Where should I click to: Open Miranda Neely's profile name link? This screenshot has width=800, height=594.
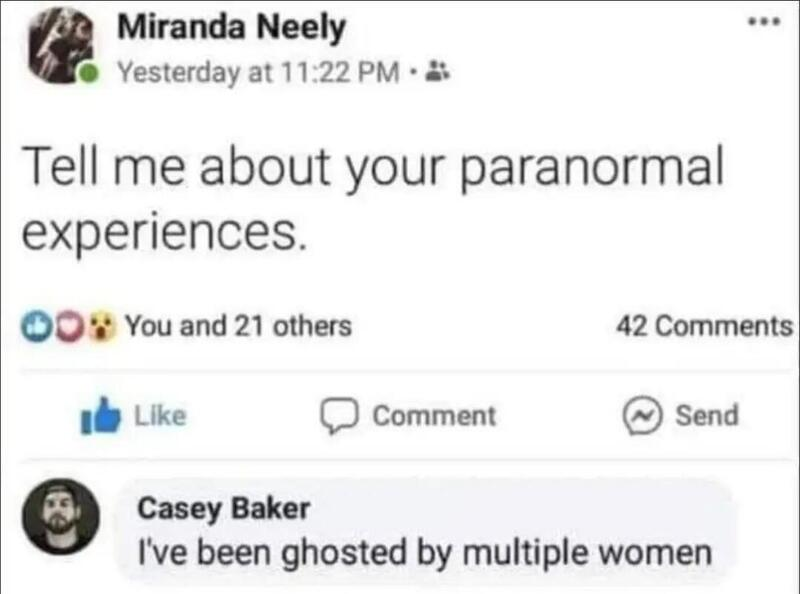click(x=231, y=28)
